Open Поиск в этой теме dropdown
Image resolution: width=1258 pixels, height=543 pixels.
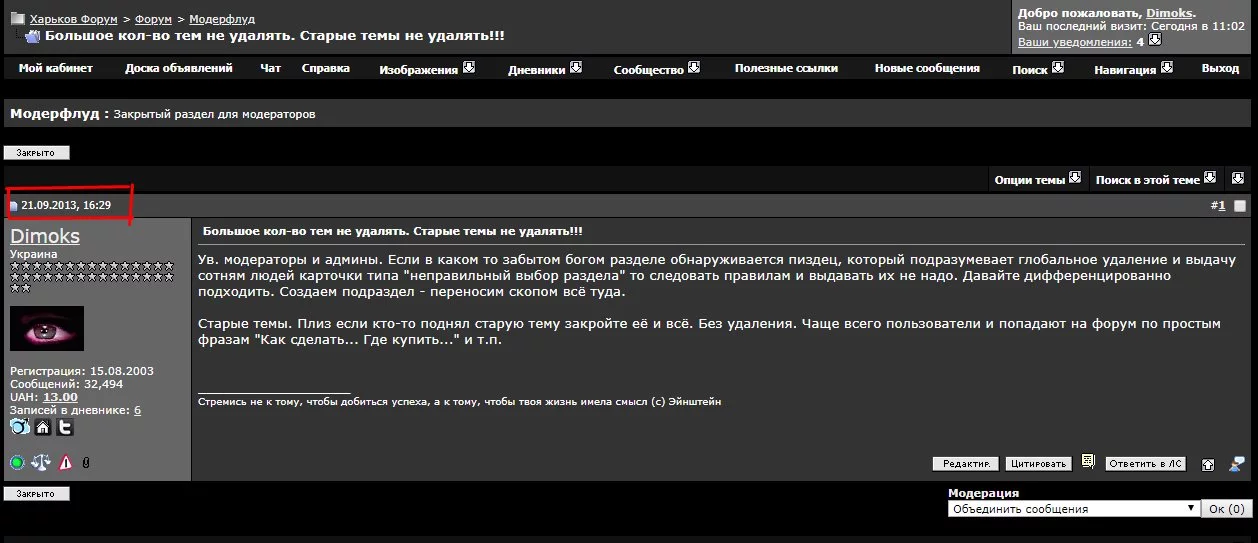(1156, 179)
